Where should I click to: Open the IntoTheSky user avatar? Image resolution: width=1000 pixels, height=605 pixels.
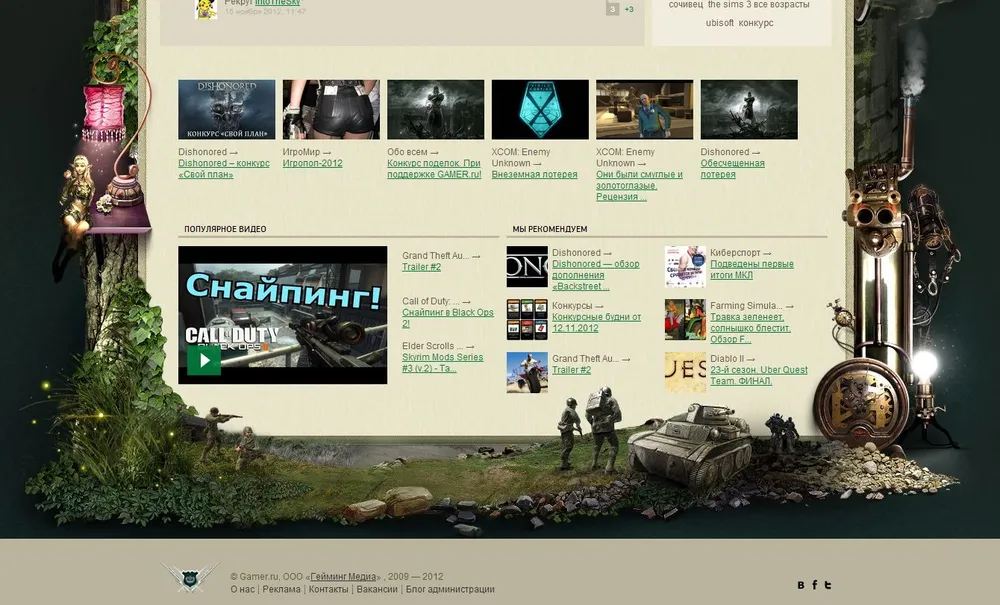click(206, 9)
